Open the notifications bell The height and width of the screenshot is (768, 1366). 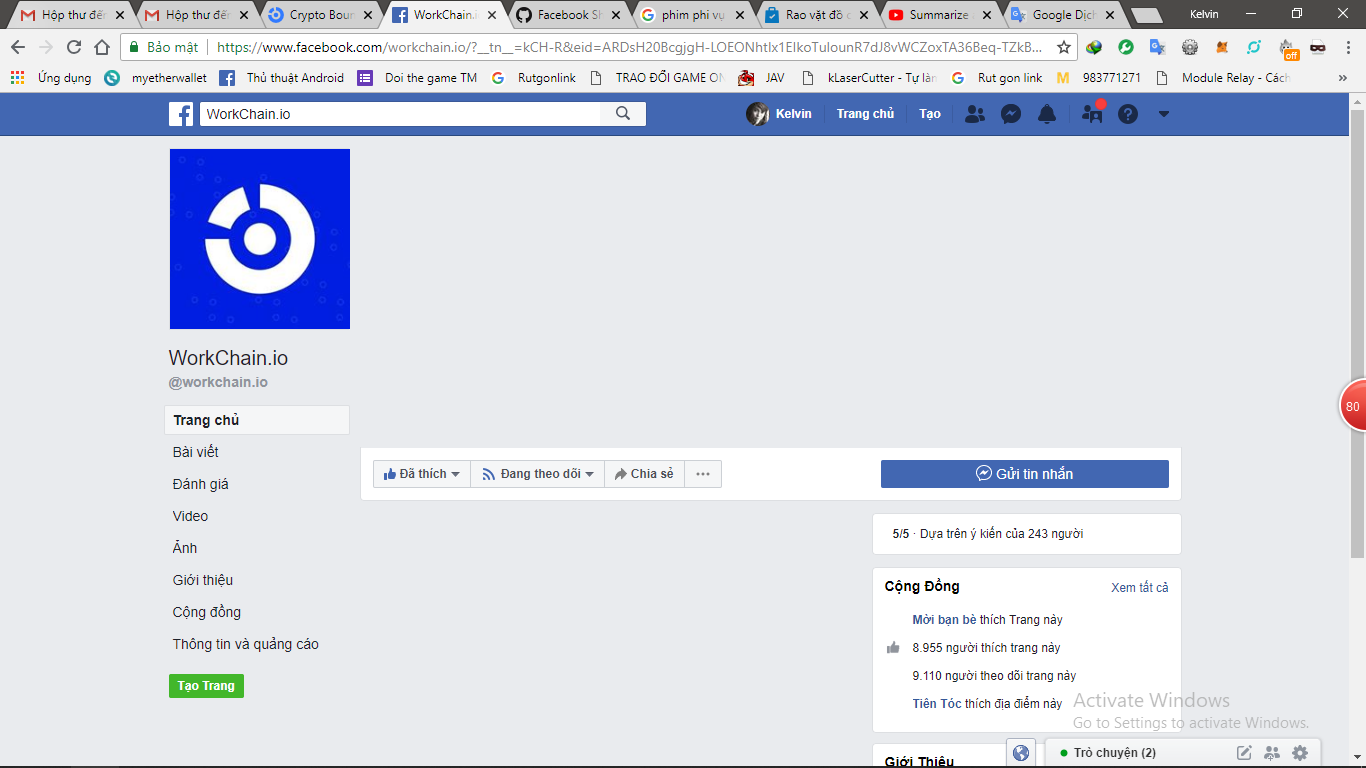(x=1047, y=114)
